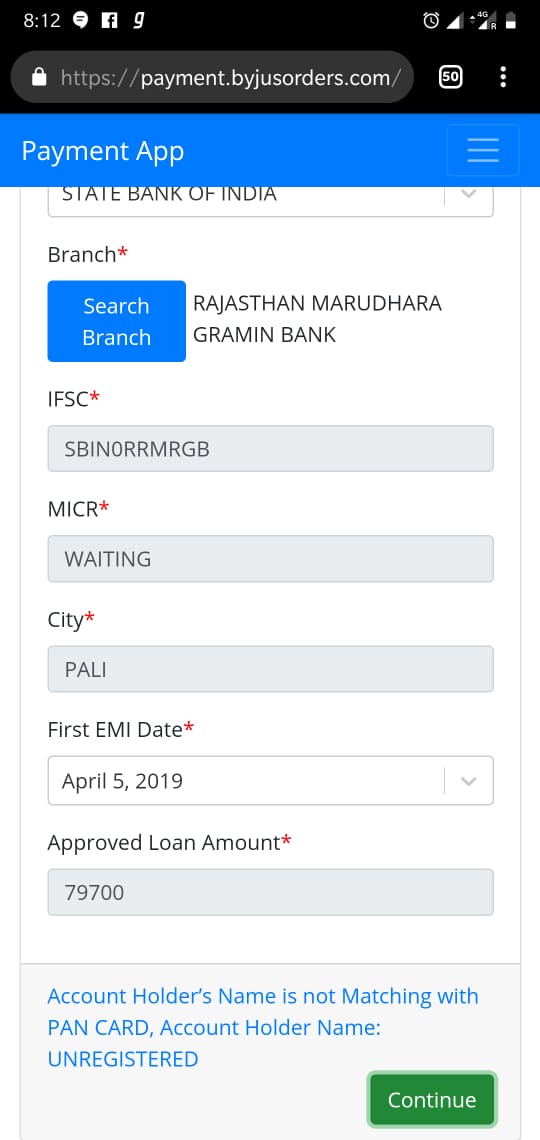This screenshot has height=1140, width=540.
Task: Open the browser three-dot overflow menu
Action: click(x=503, y=77)
